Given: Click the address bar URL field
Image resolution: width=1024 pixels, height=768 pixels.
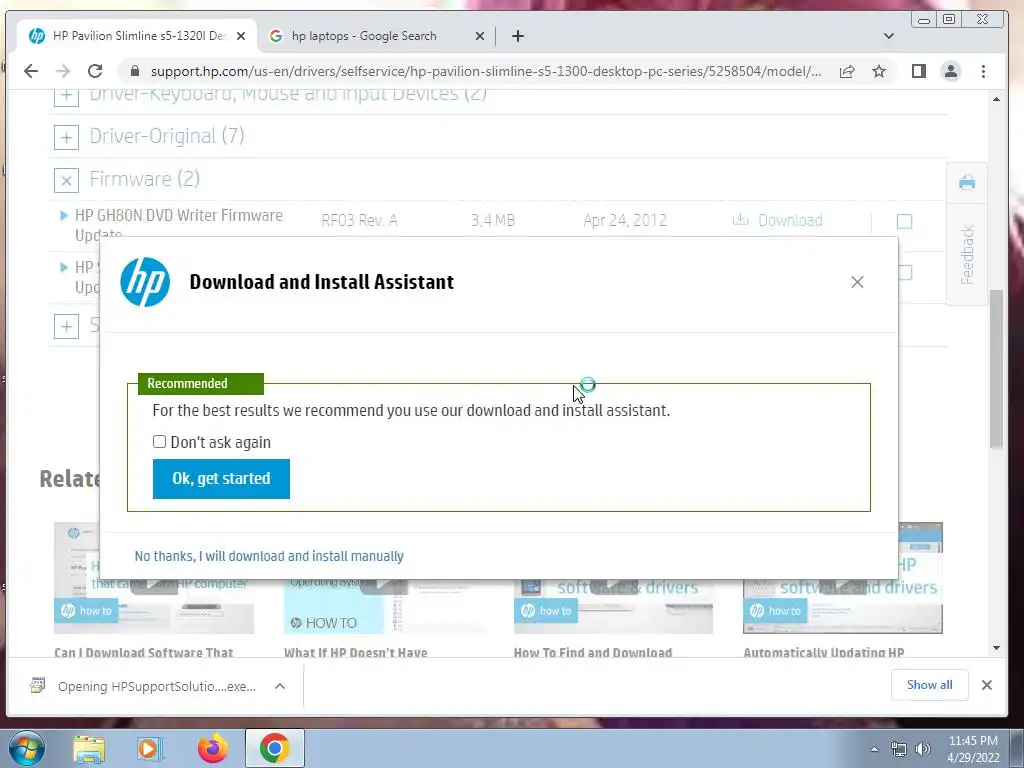Looking at the screenshot, I should 486,71.
